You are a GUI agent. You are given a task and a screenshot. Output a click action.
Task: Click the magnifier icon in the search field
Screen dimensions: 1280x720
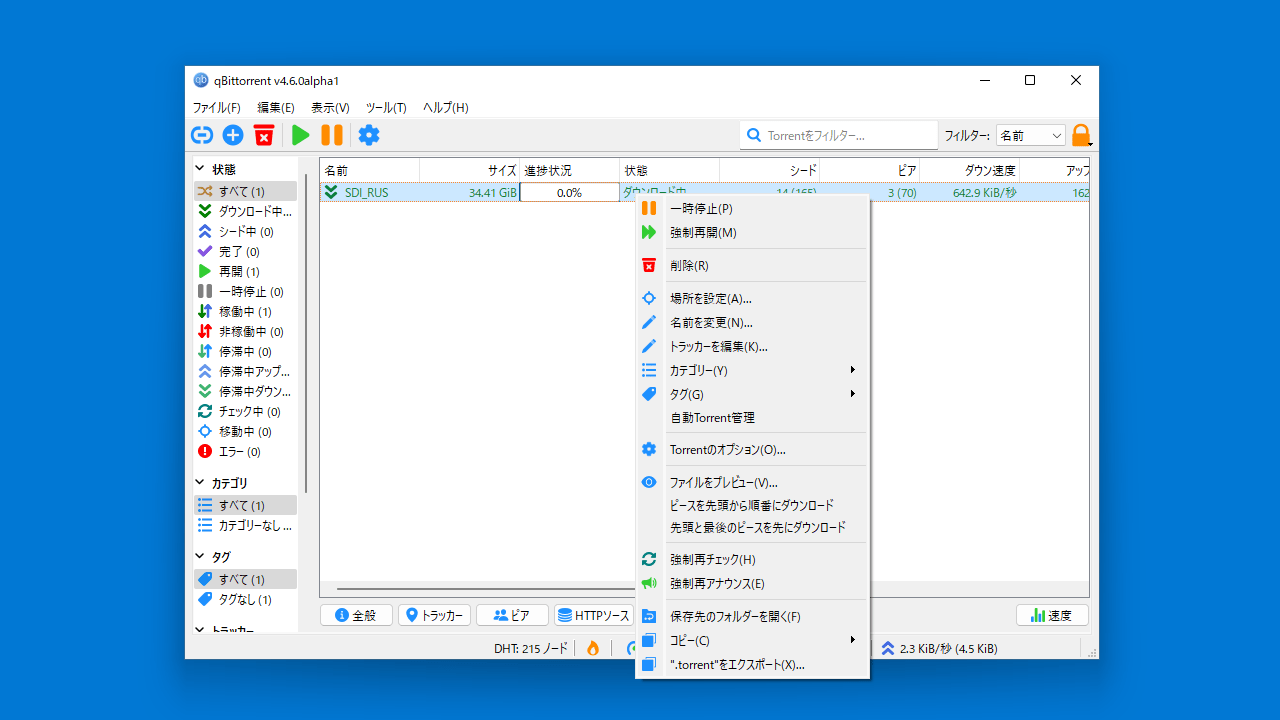click(x=755, y=135)
